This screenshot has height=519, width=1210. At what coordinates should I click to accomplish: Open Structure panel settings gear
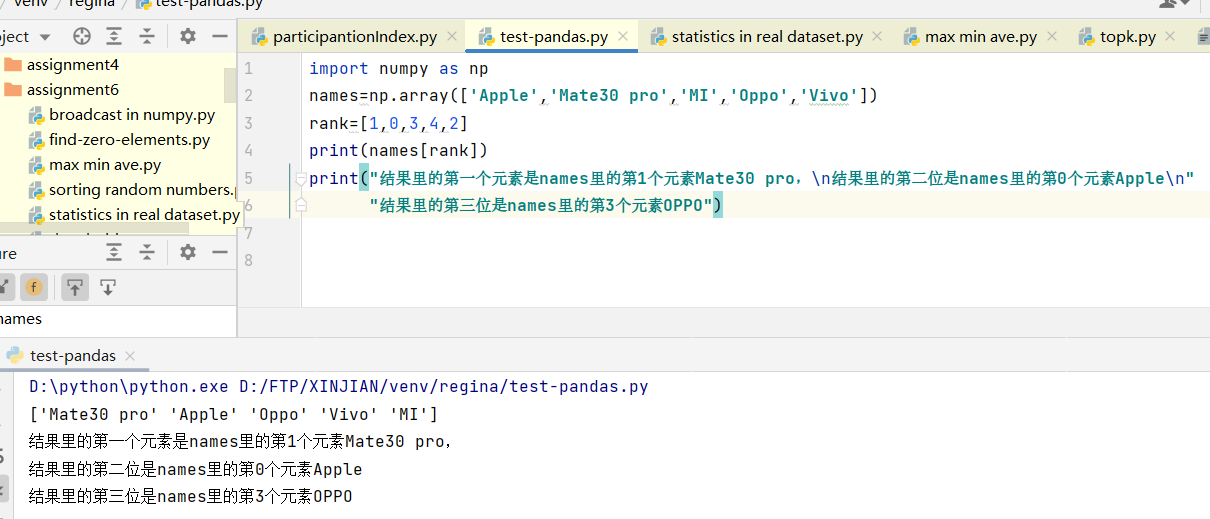[188, 253]
